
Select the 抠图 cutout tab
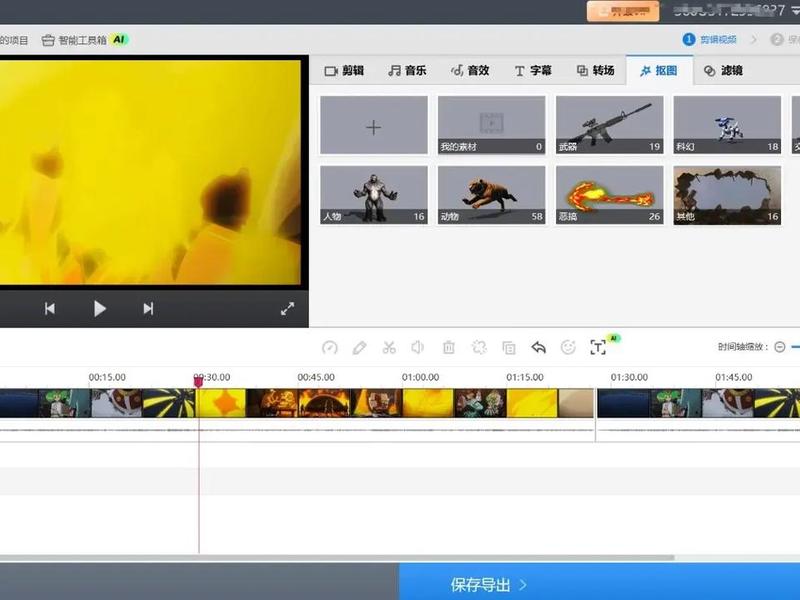tap(659, 70)
